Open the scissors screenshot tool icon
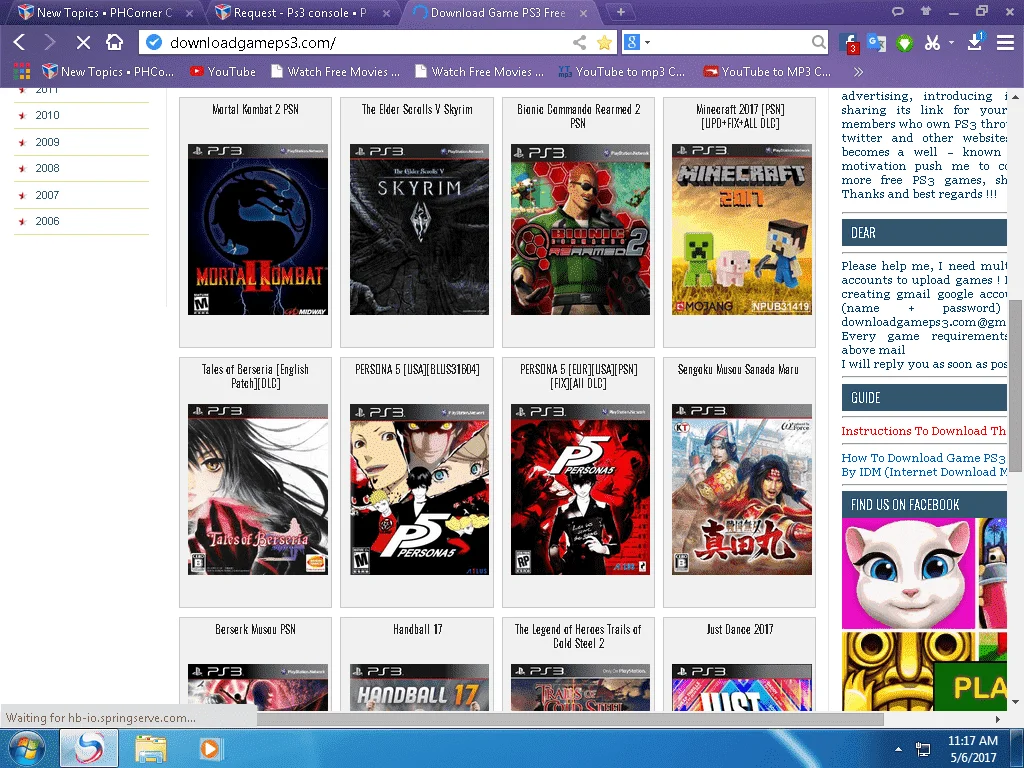 (x=933, y=43)
